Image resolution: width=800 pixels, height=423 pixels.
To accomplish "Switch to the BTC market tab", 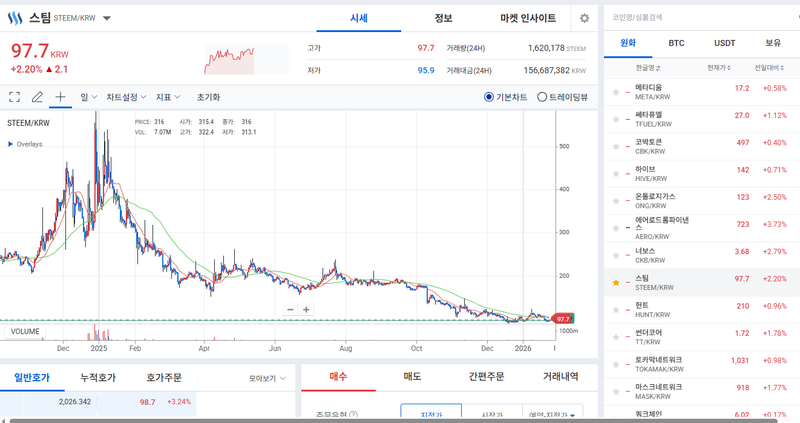I will (676, 43).
